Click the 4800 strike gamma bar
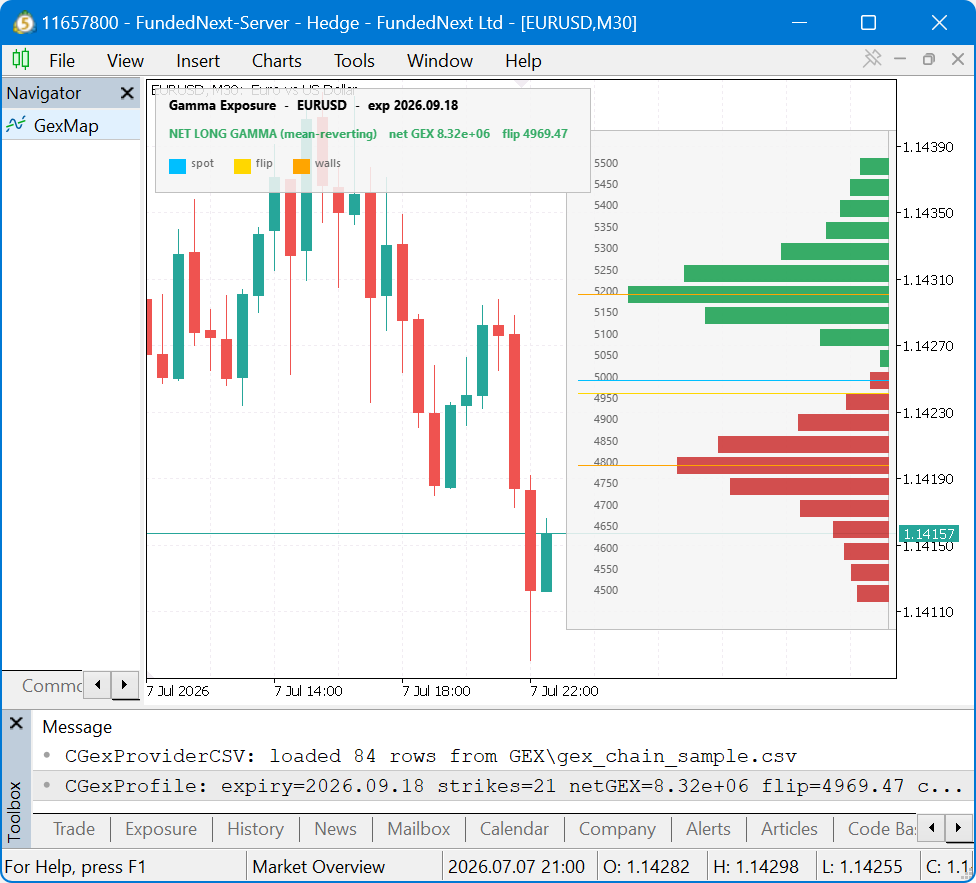This screenshot has width=976, height=883. coord(782,465)
